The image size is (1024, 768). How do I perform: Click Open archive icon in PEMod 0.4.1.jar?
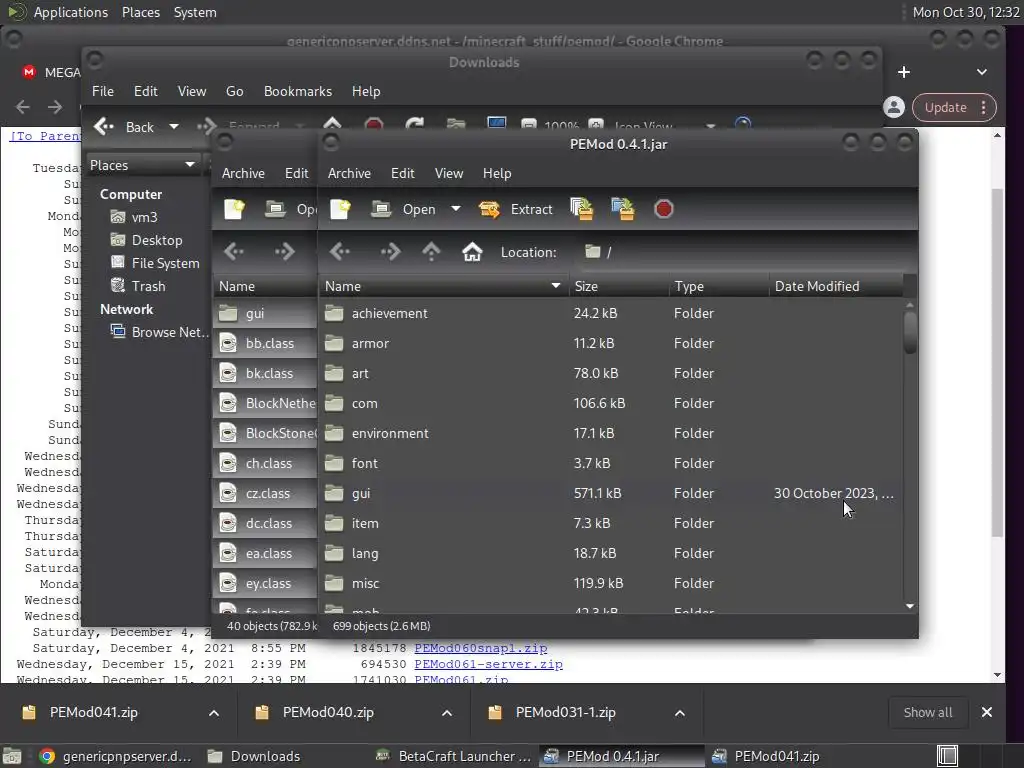coord(381,209)
